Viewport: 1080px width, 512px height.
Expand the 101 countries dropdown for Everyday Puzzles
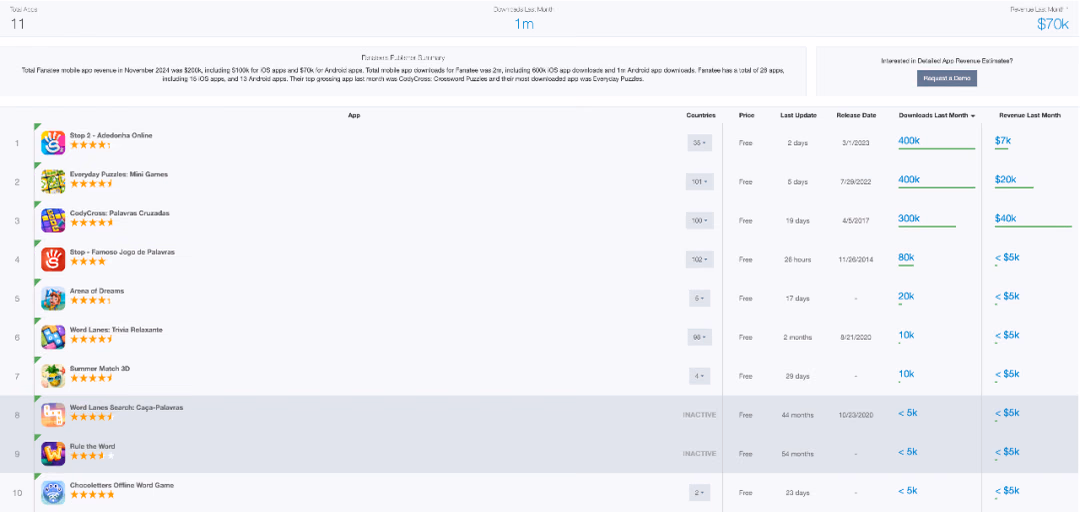click(700, 182)
